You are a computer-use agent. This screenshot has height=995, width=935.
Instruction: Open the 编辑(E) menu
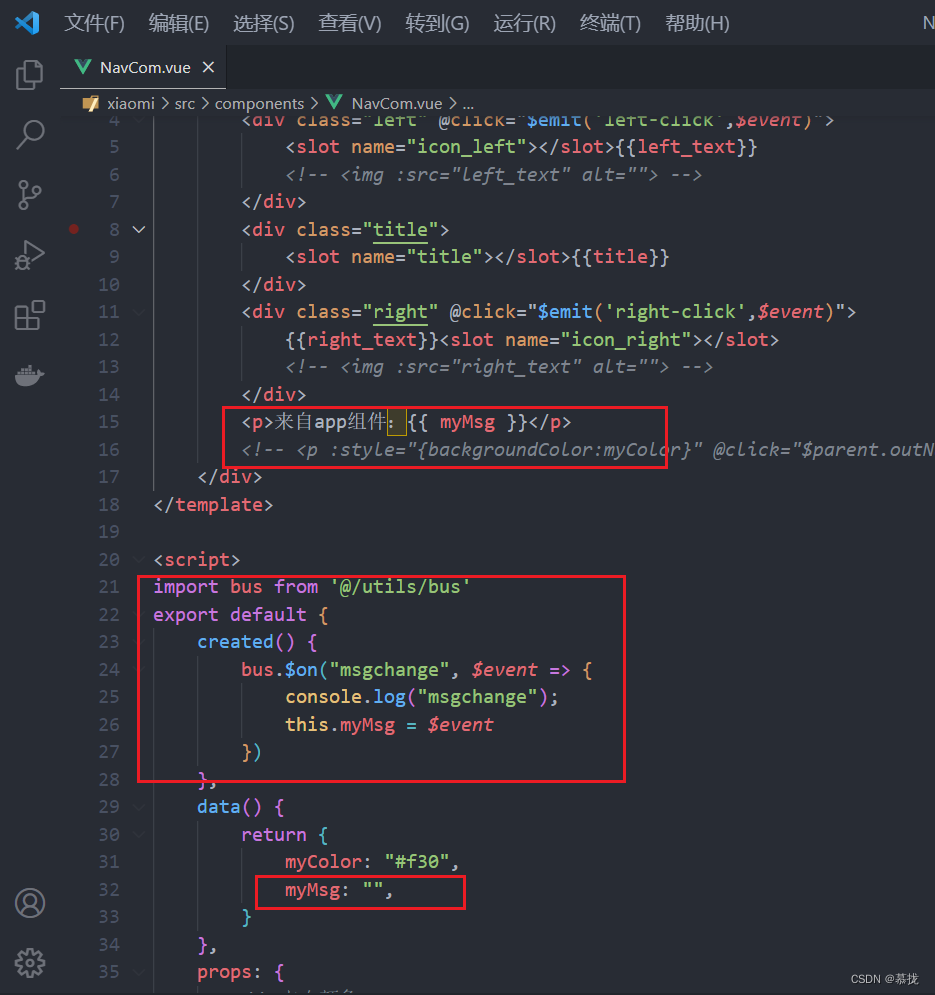tap(178, 23)
